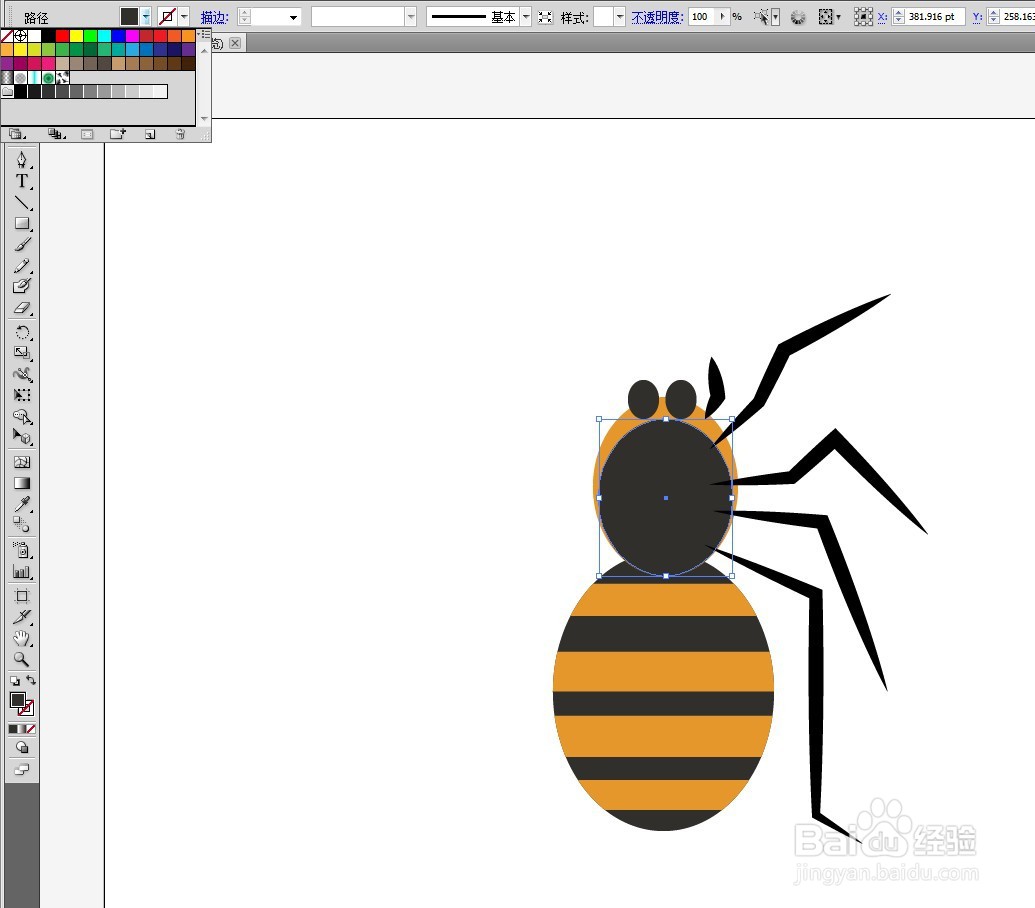Set paint mode to None

(x=31, y=729)
